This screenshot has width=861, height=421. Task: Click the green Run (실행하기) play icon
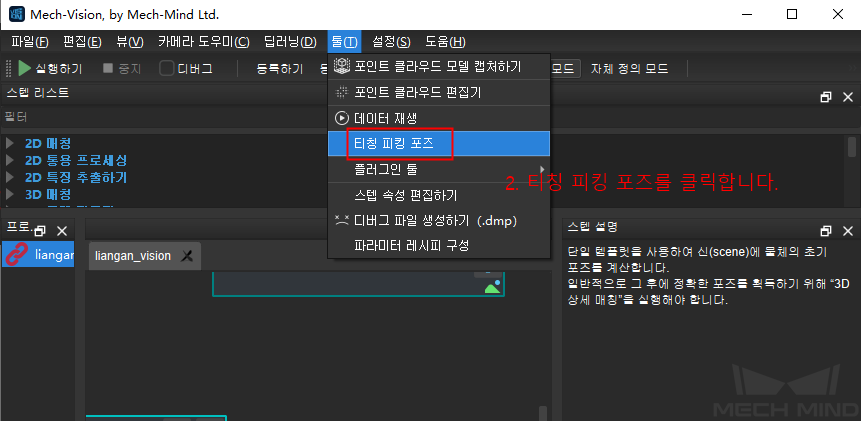25,69
